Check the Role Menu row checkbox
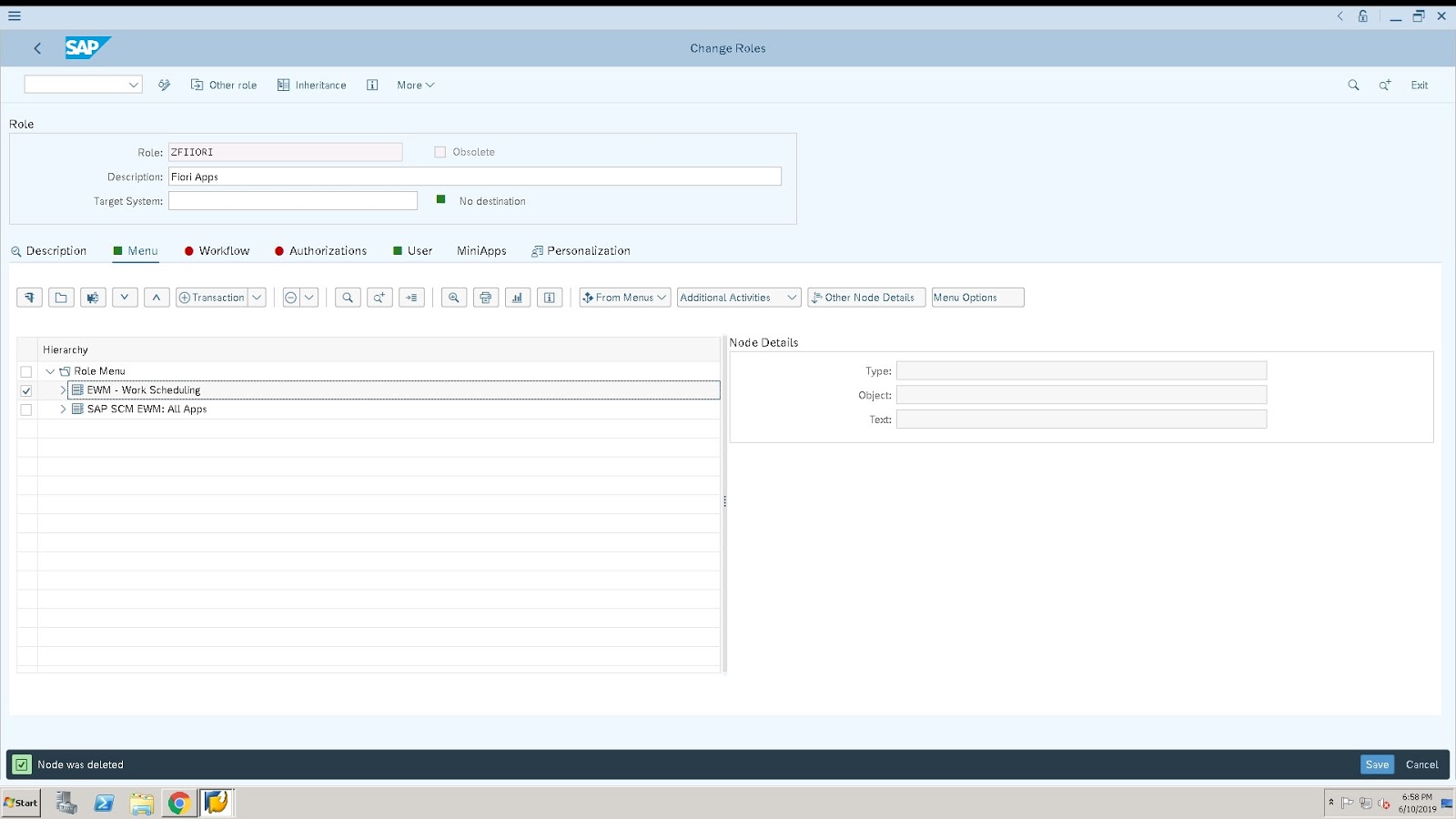 click(x=26, y=371)
